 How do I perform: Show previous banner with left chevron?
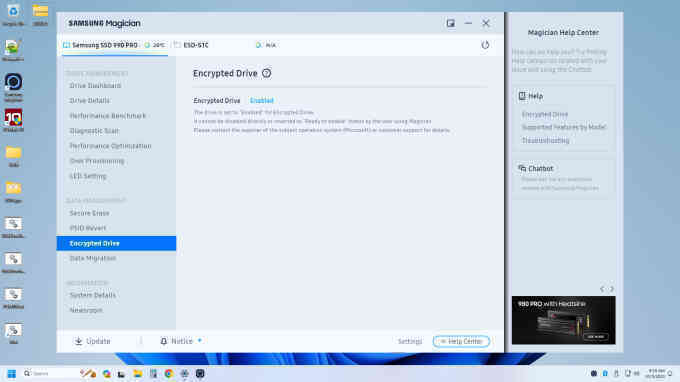point(602,289)
